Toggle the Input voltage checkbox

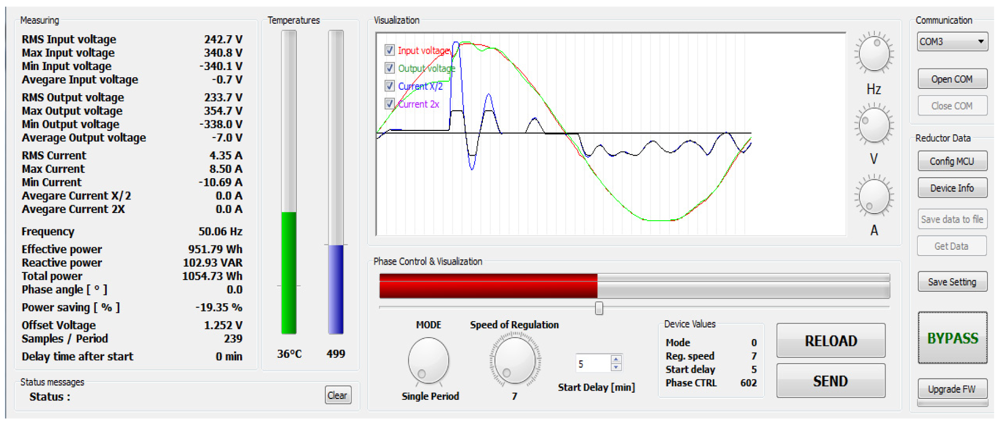(x=390, y=50)
